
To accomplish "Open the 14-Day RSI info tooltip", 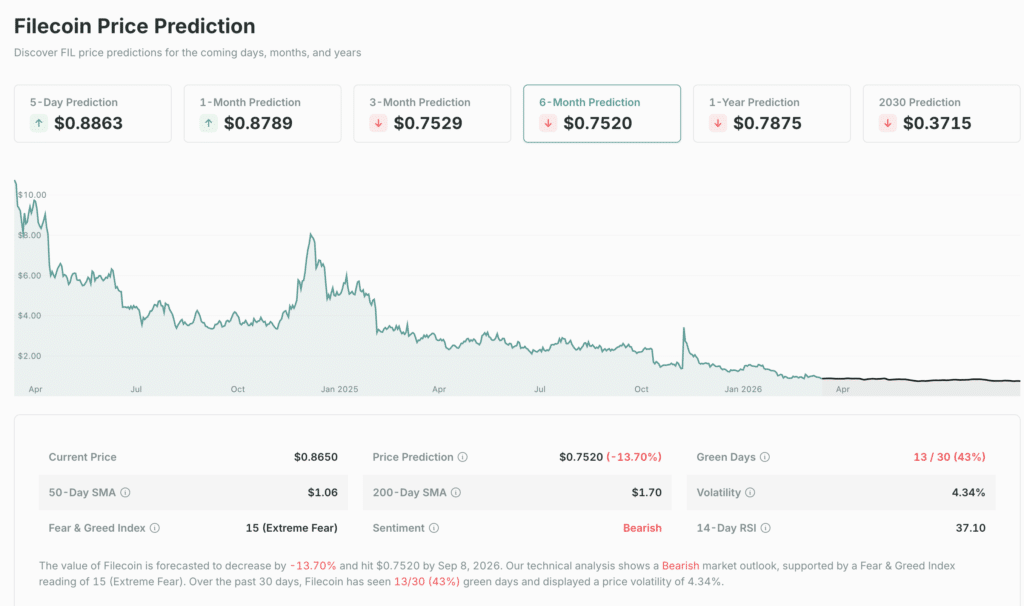I will [x=764, y=528].
